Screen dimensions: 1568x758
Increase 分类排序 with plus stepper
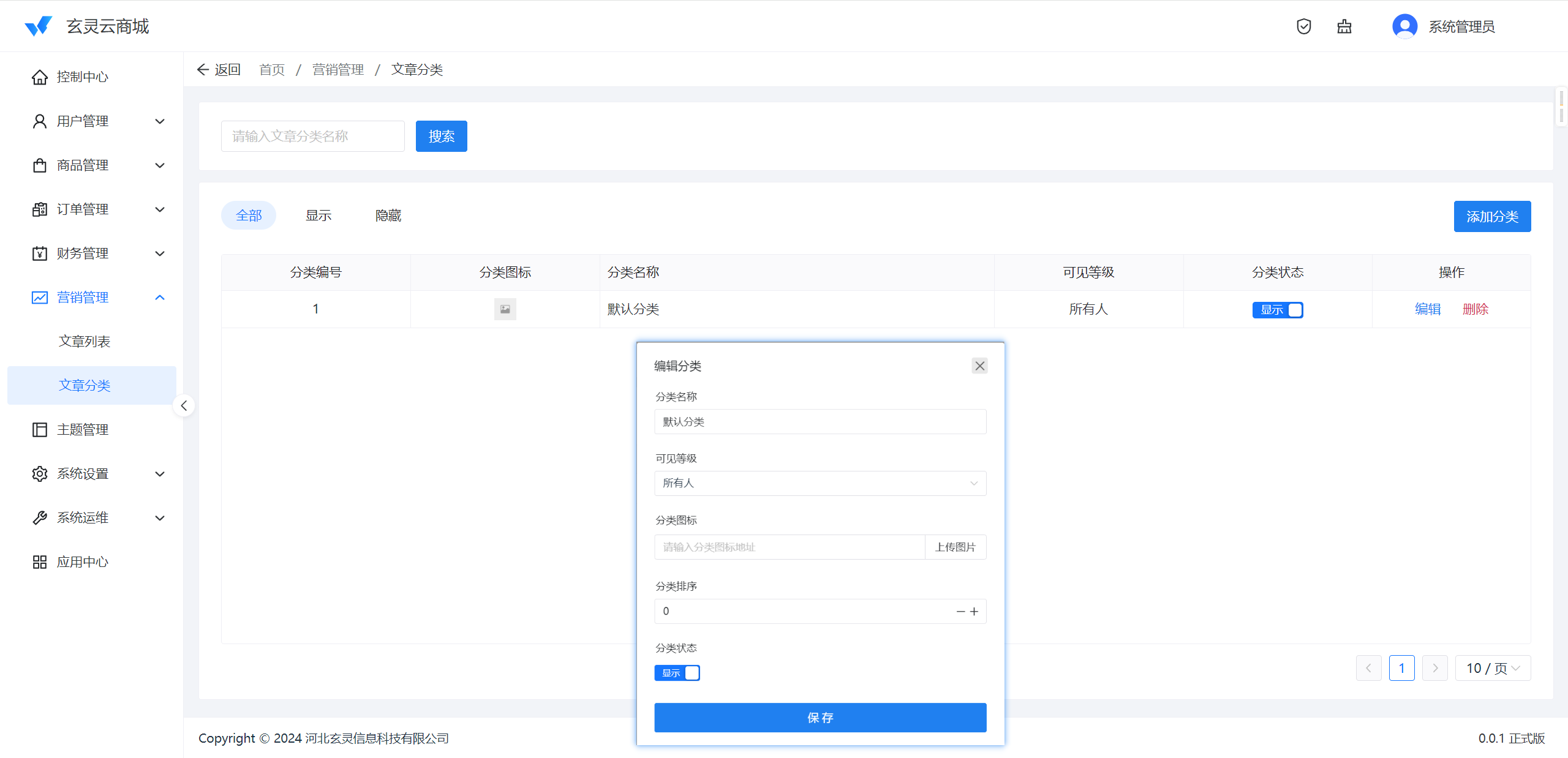click(x=974, y=611)
